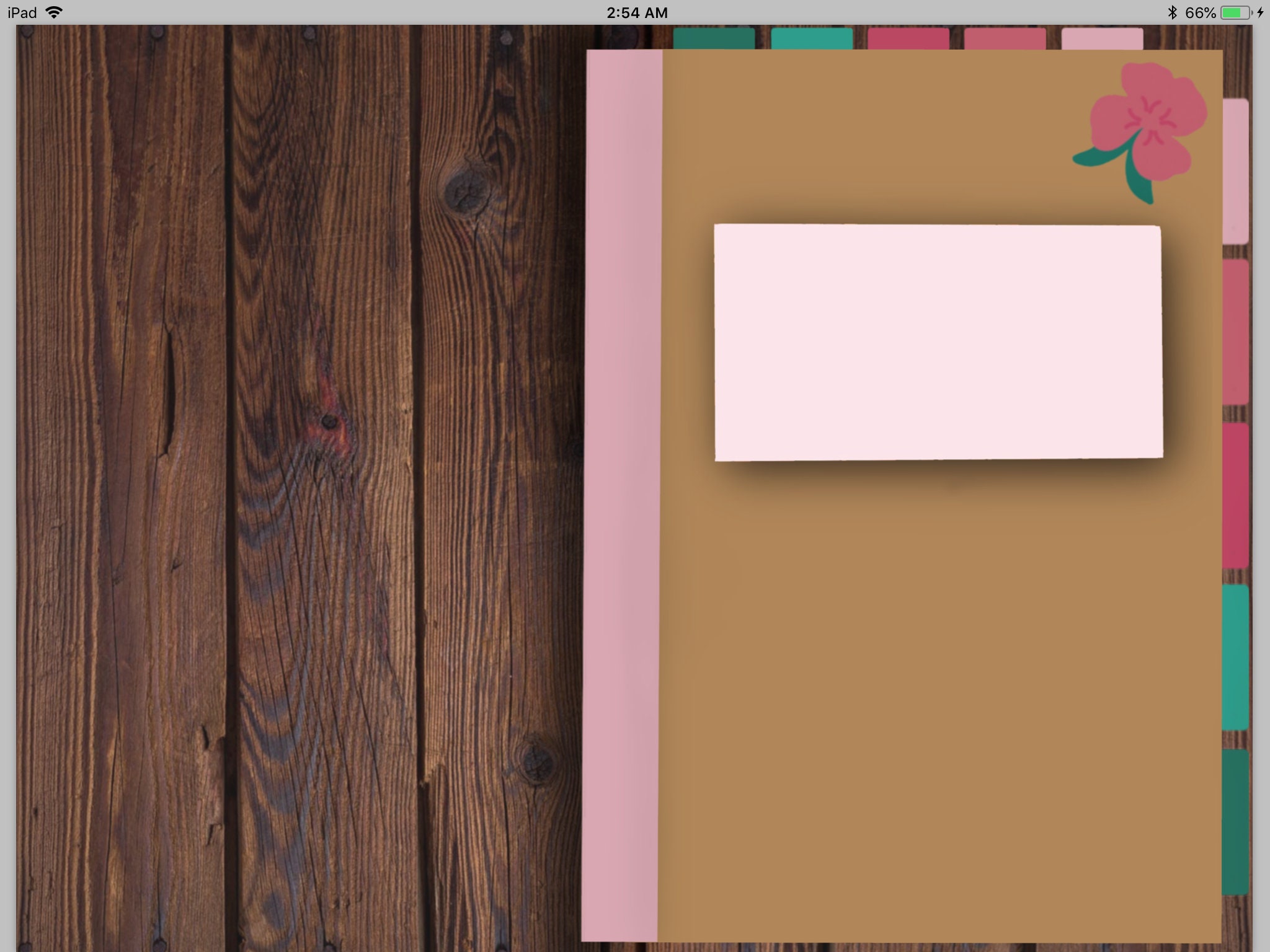
Task: Tap the 2:54 AM clock in the status bar
Action: coord(637,12)
